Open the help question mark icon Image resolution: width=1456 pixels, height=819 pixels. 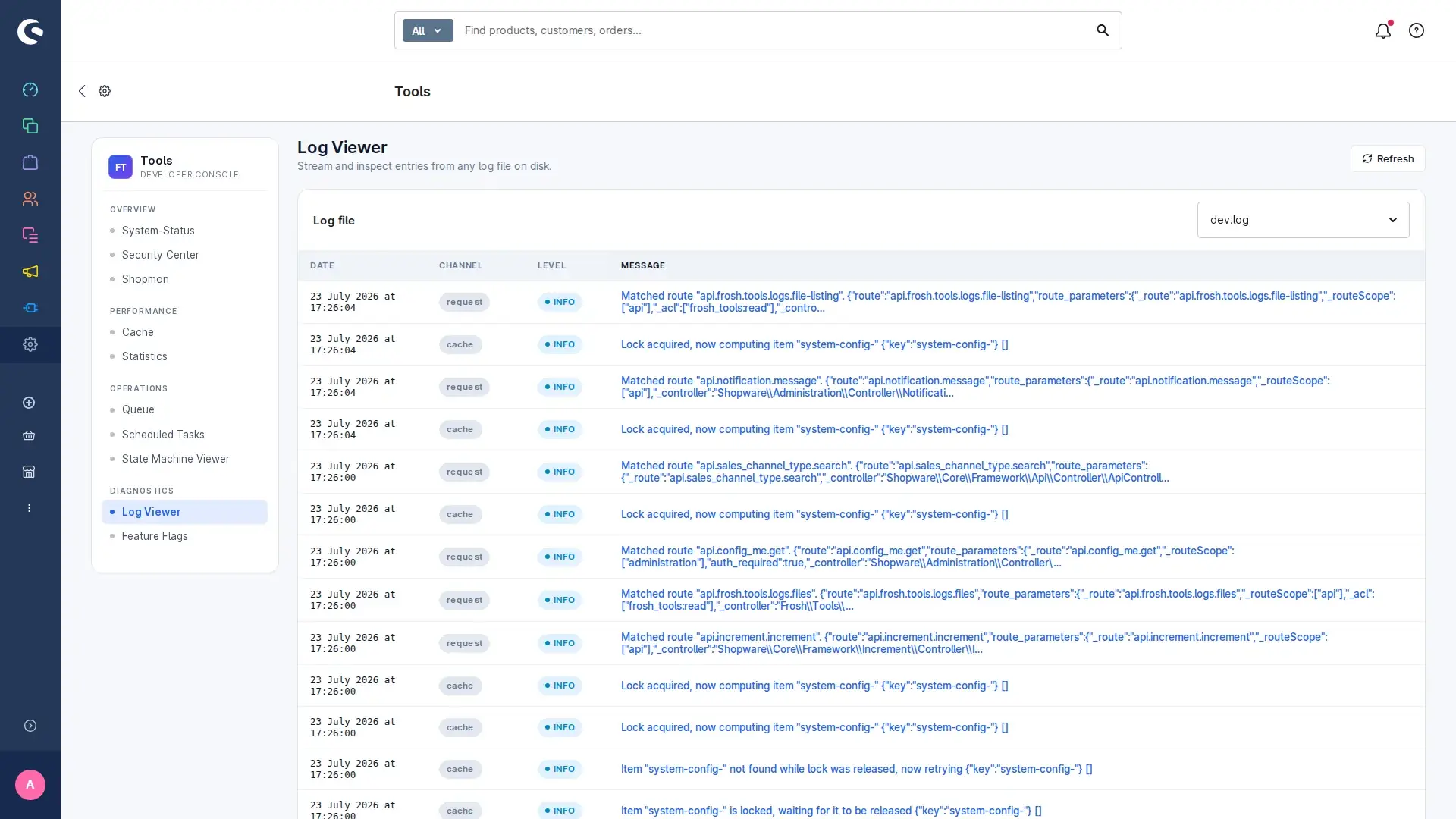[x=1417, y=30]
